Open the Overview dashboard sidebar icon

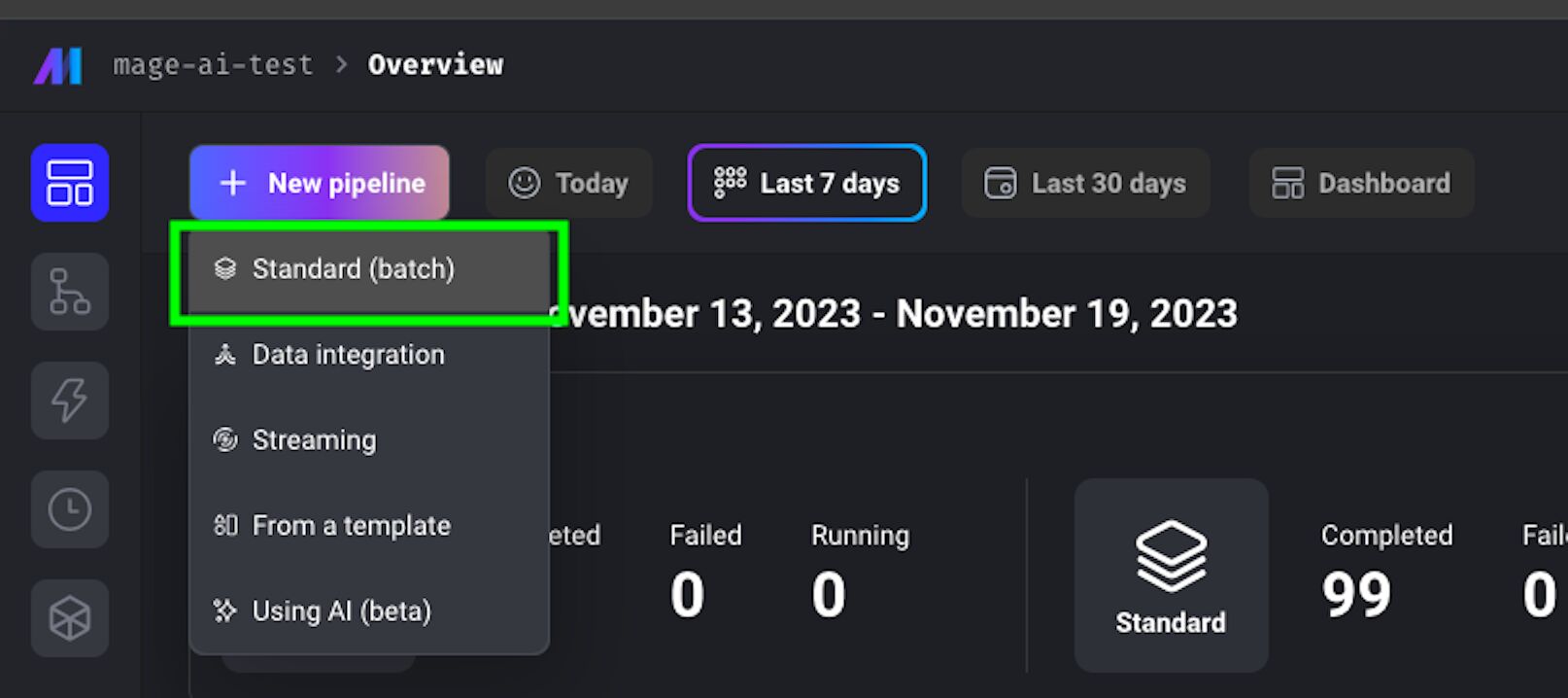point(70,183)
